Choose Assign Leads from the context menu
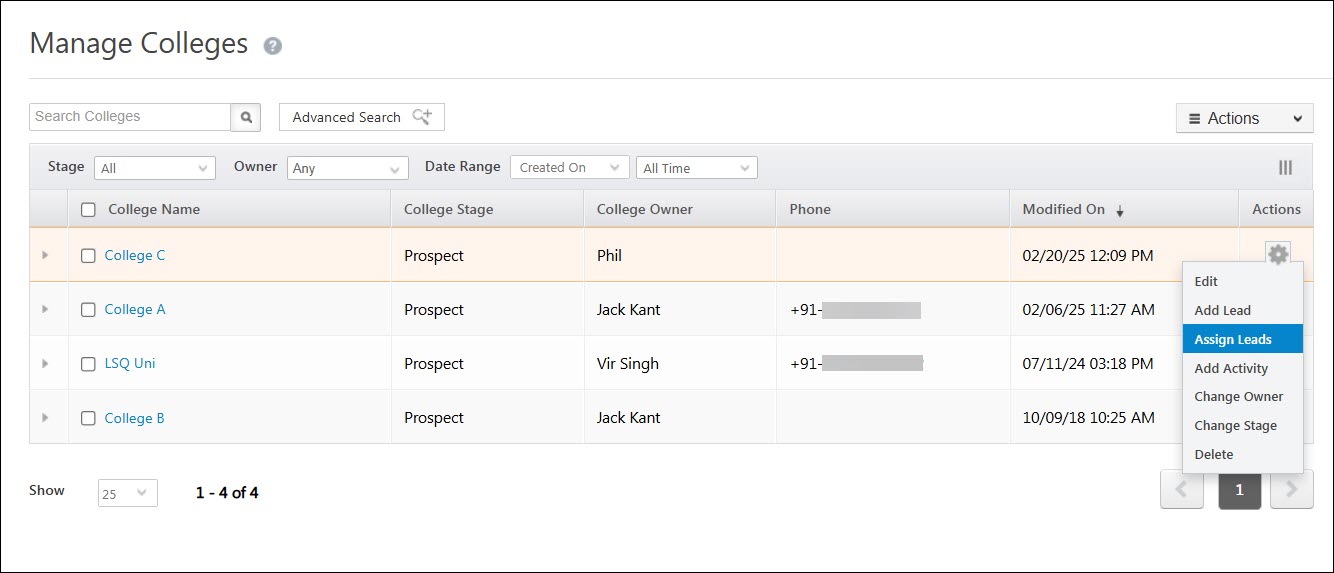This screenshot has height=573, width=1334. pos(1233,339)
